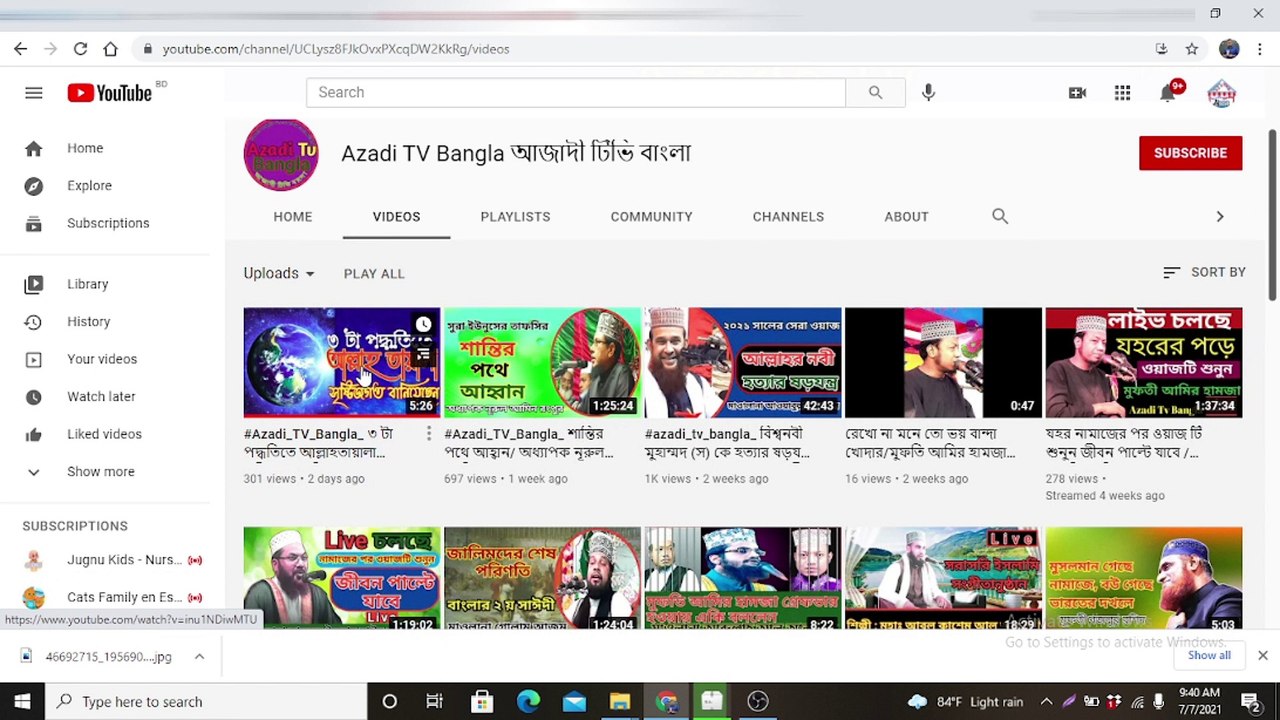
Task: Add first video to Watch later
Action: [x=424, y=324]
